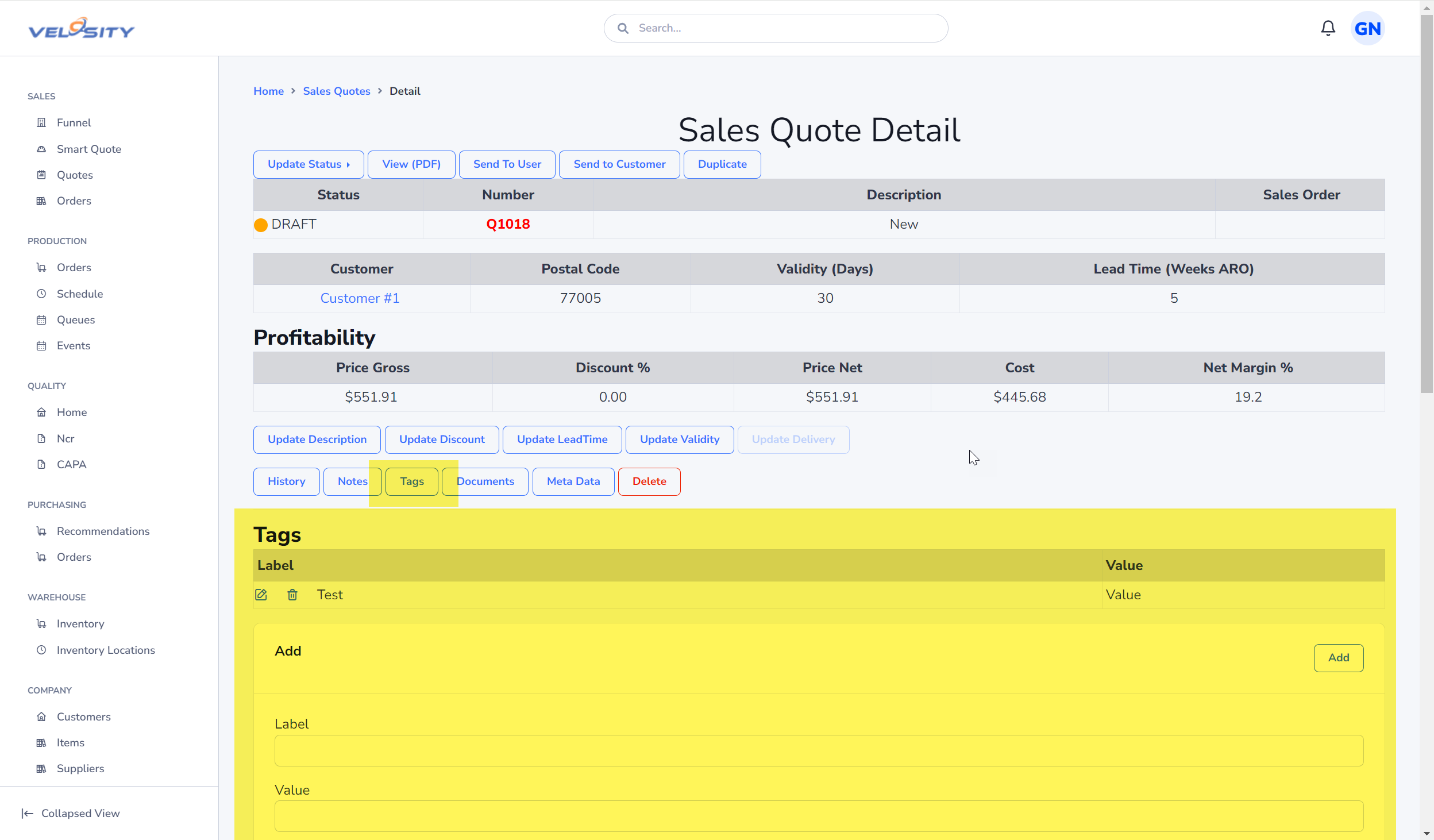
Task: Click the Add tag button
Action: click(x=1339, y=658)
